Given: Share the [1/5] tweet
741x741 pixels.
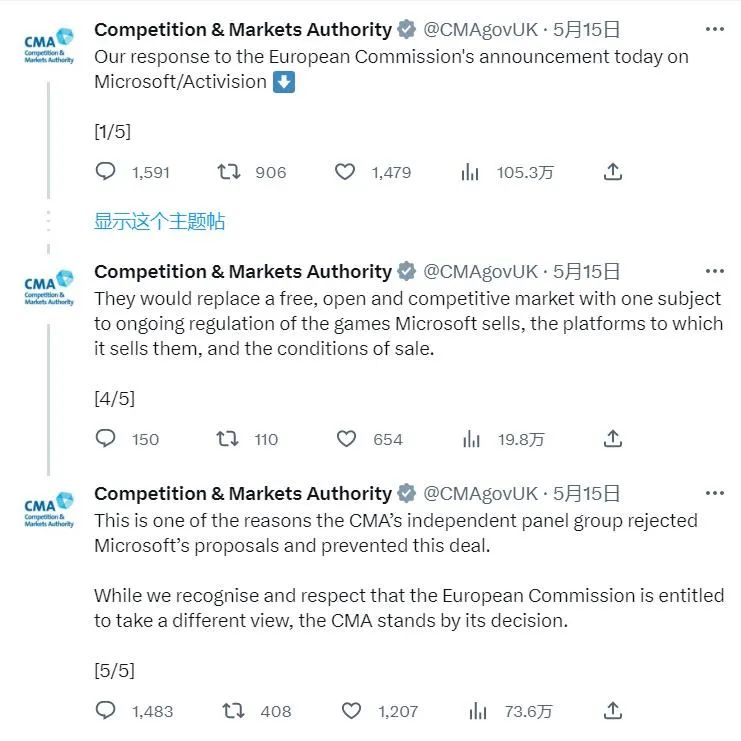Looking at the screenshot, I should (612, 172).
